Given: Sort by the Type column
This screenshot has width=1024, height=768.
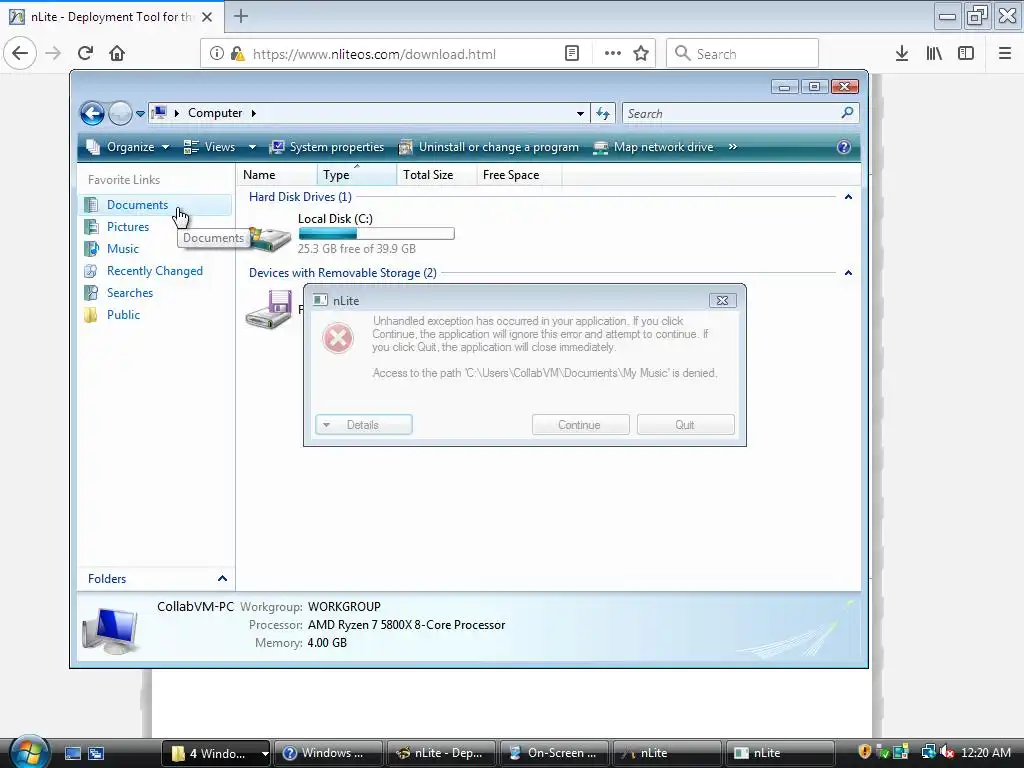Looking at the screenshot, I should 357,175.
